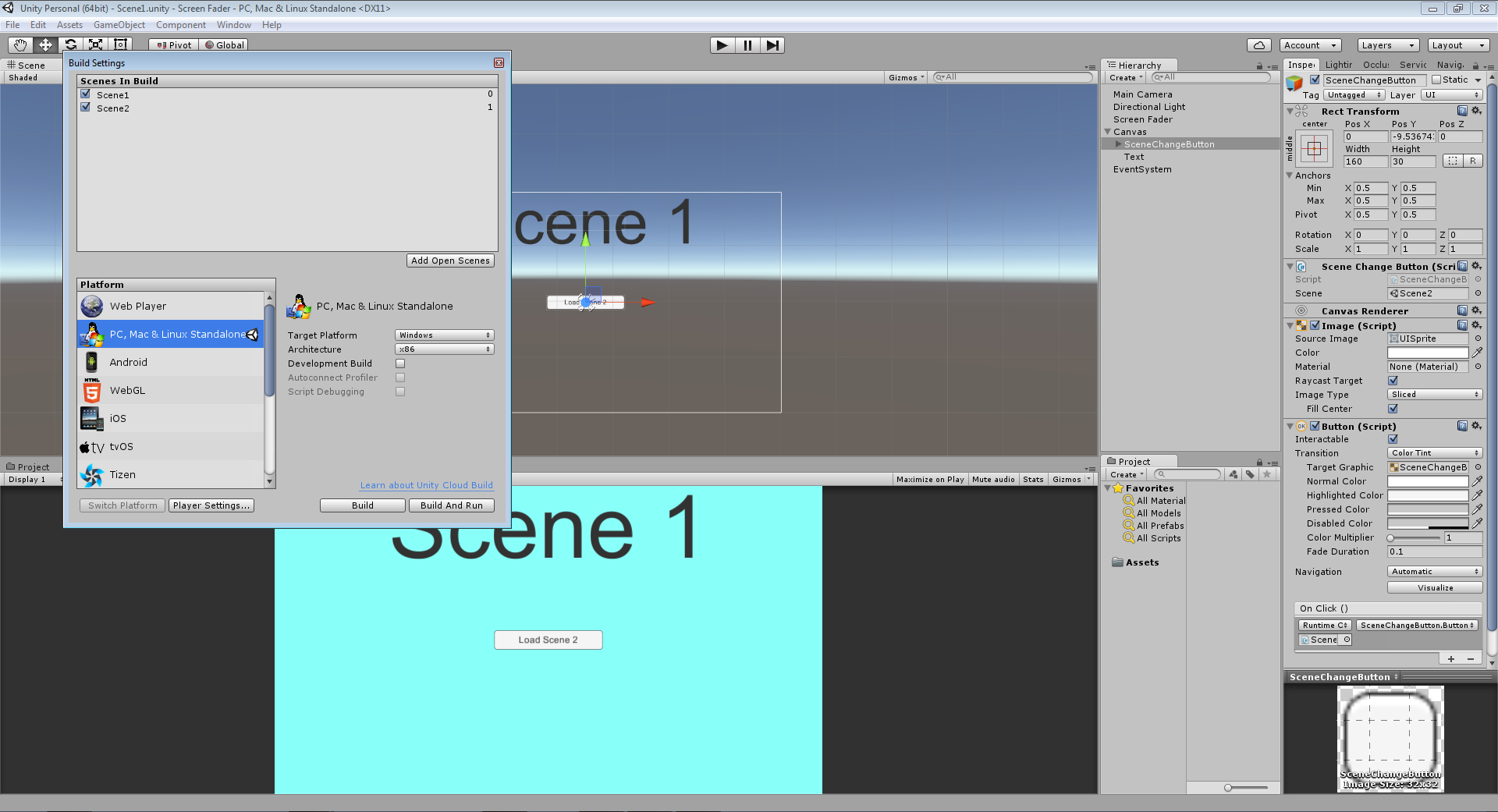Select the Rotate tool in the toolbar
Image resolution: width=1498 pixels, height=812 pixels.
[x=70, y=45]
